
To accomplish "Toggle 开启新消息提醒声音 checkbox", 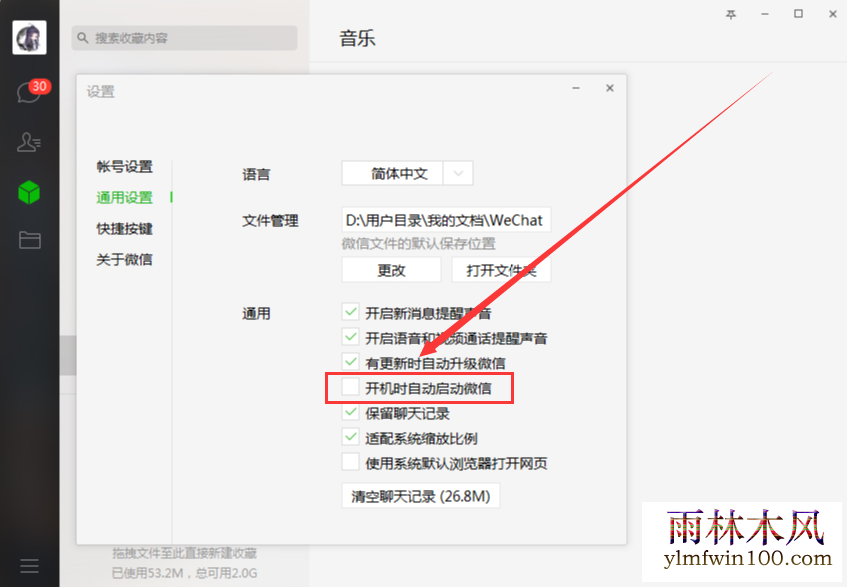I will 351,312.
